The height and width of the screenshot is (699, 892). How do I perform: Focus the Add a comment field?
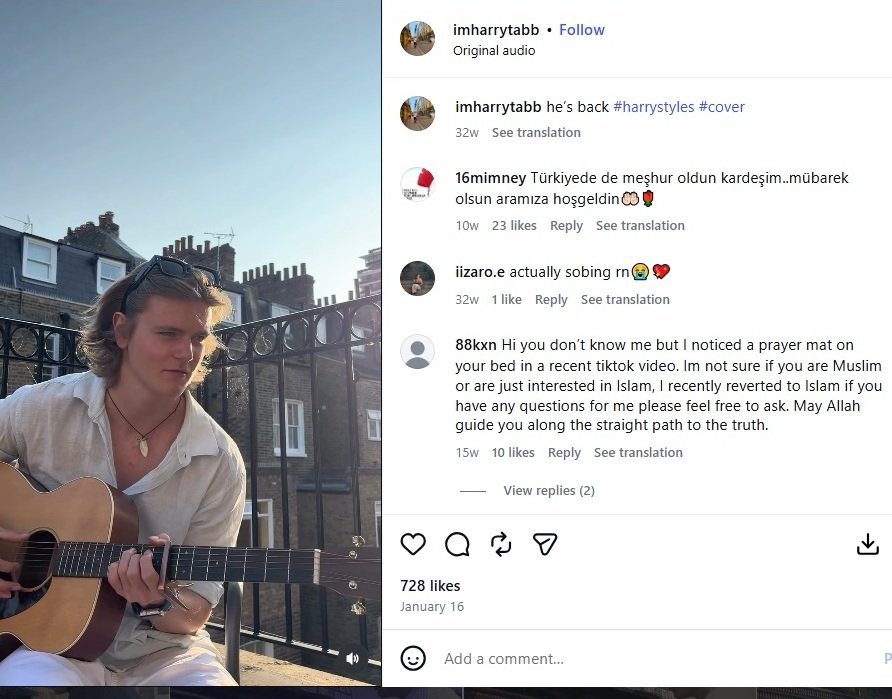[x=660, y=659]
